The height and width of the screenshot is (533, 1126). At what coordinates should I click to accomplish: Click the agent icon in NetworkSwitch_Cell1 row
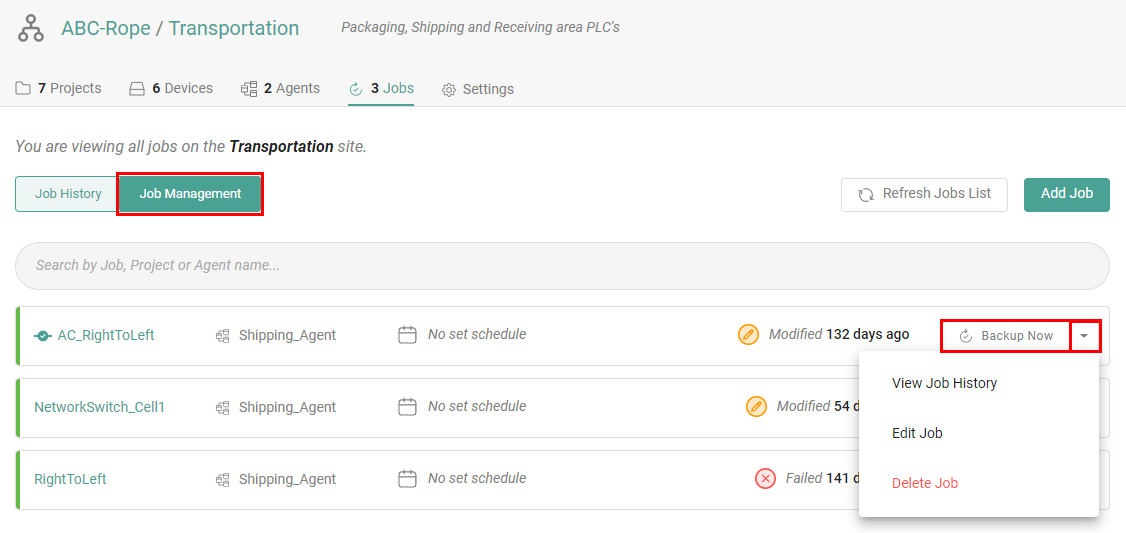tap(223, 408)
